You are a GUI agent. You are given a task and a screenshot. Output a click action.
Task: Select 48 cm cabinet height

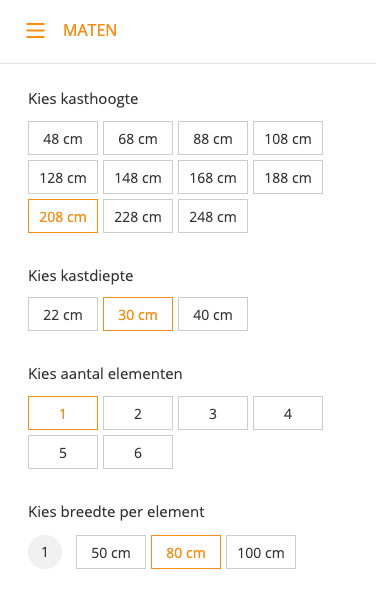pyautogui.click(x=63, y=138)
